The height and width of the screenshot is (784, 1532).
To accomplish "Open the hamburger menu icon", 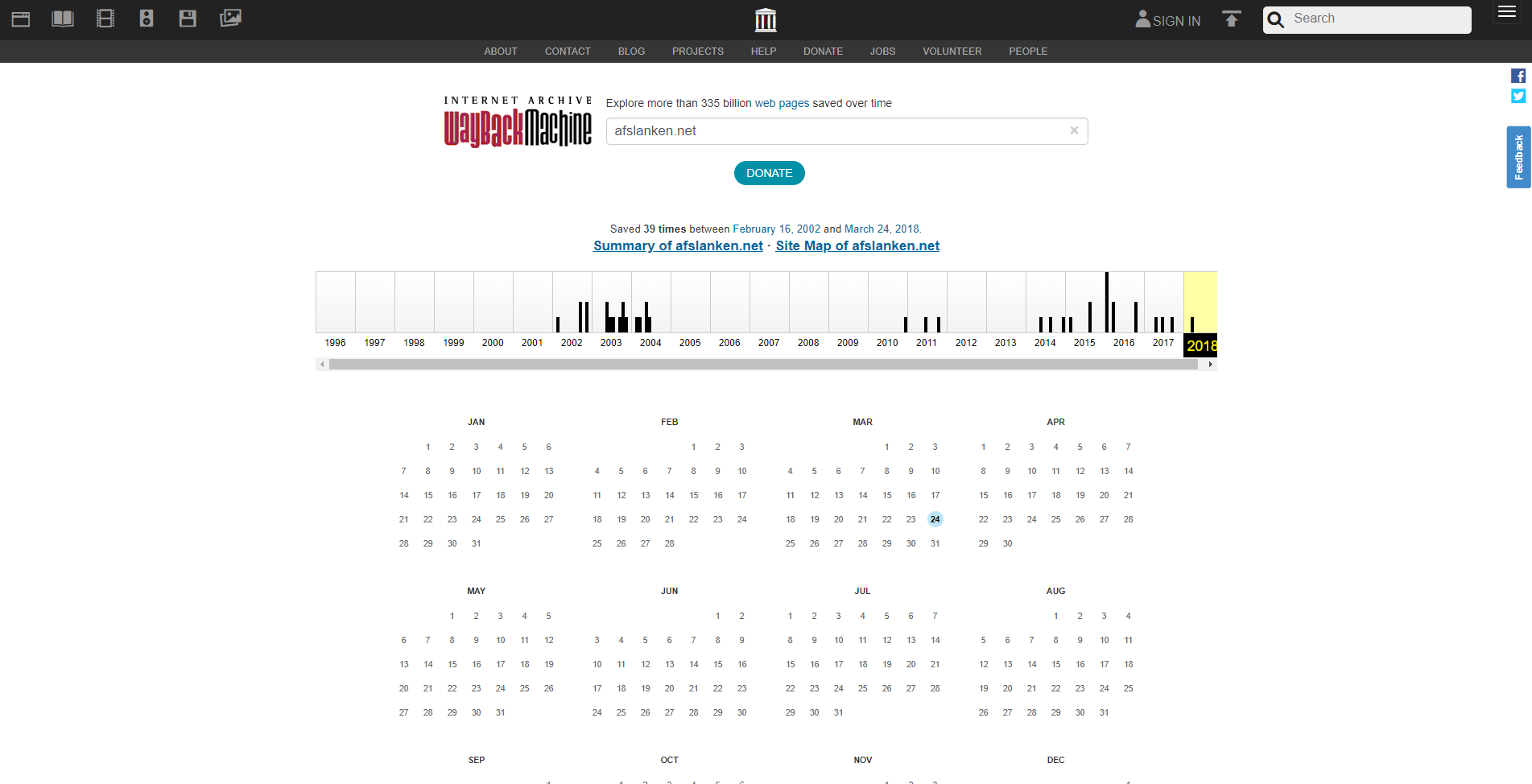I will (1507, 12).
